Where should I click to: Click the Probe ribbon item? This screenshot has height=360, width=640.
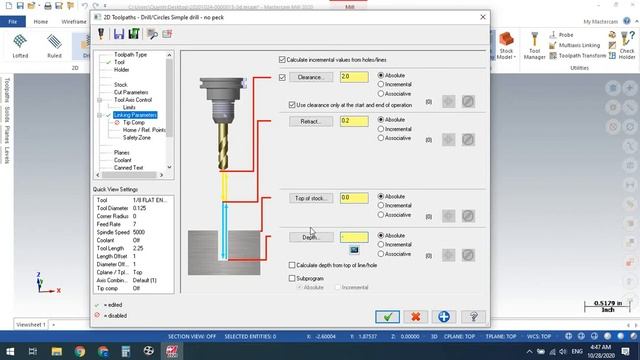[x=561, y=35]
